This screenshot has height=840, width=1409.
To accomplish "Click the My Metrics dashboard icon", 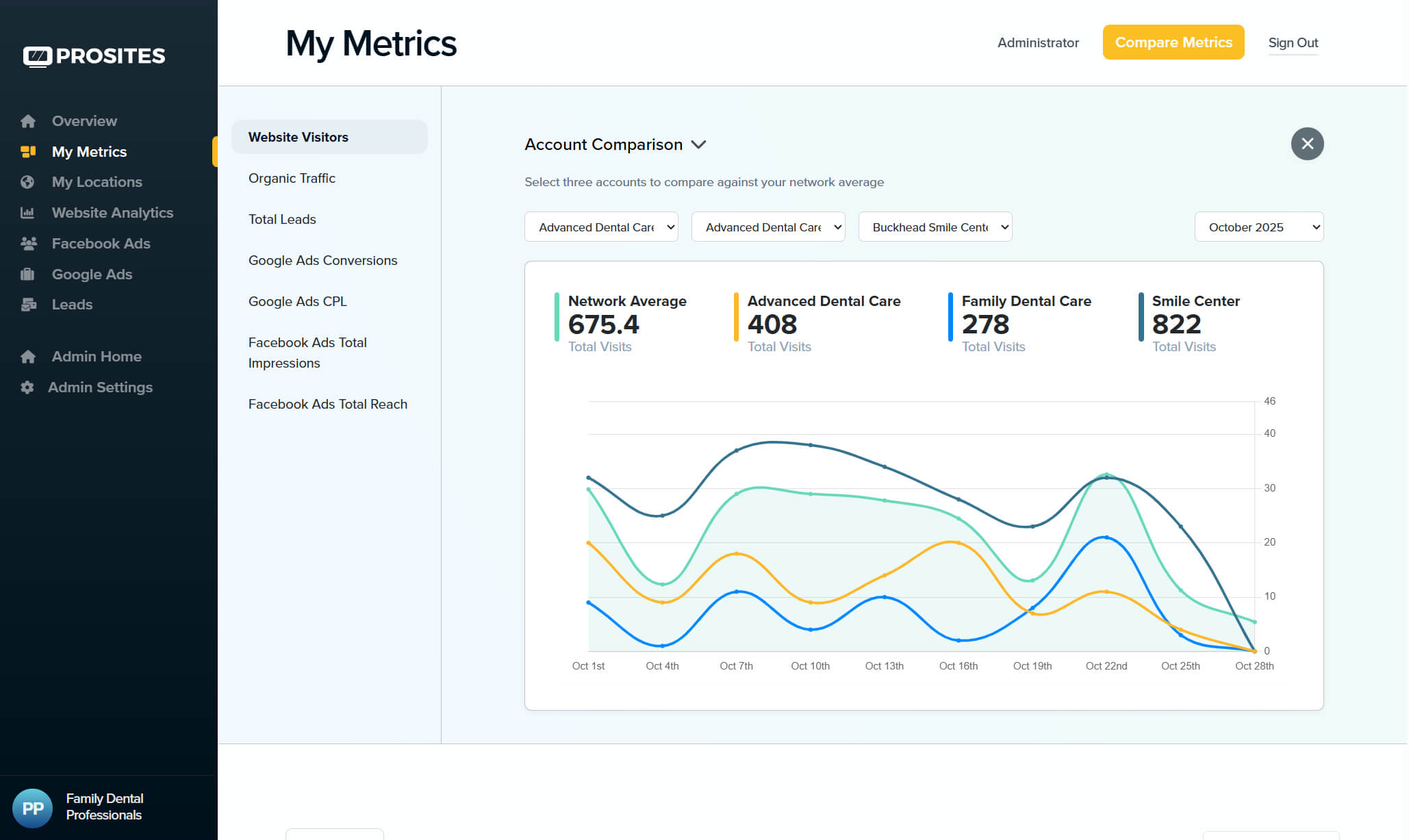I will [x=28, y=151].
